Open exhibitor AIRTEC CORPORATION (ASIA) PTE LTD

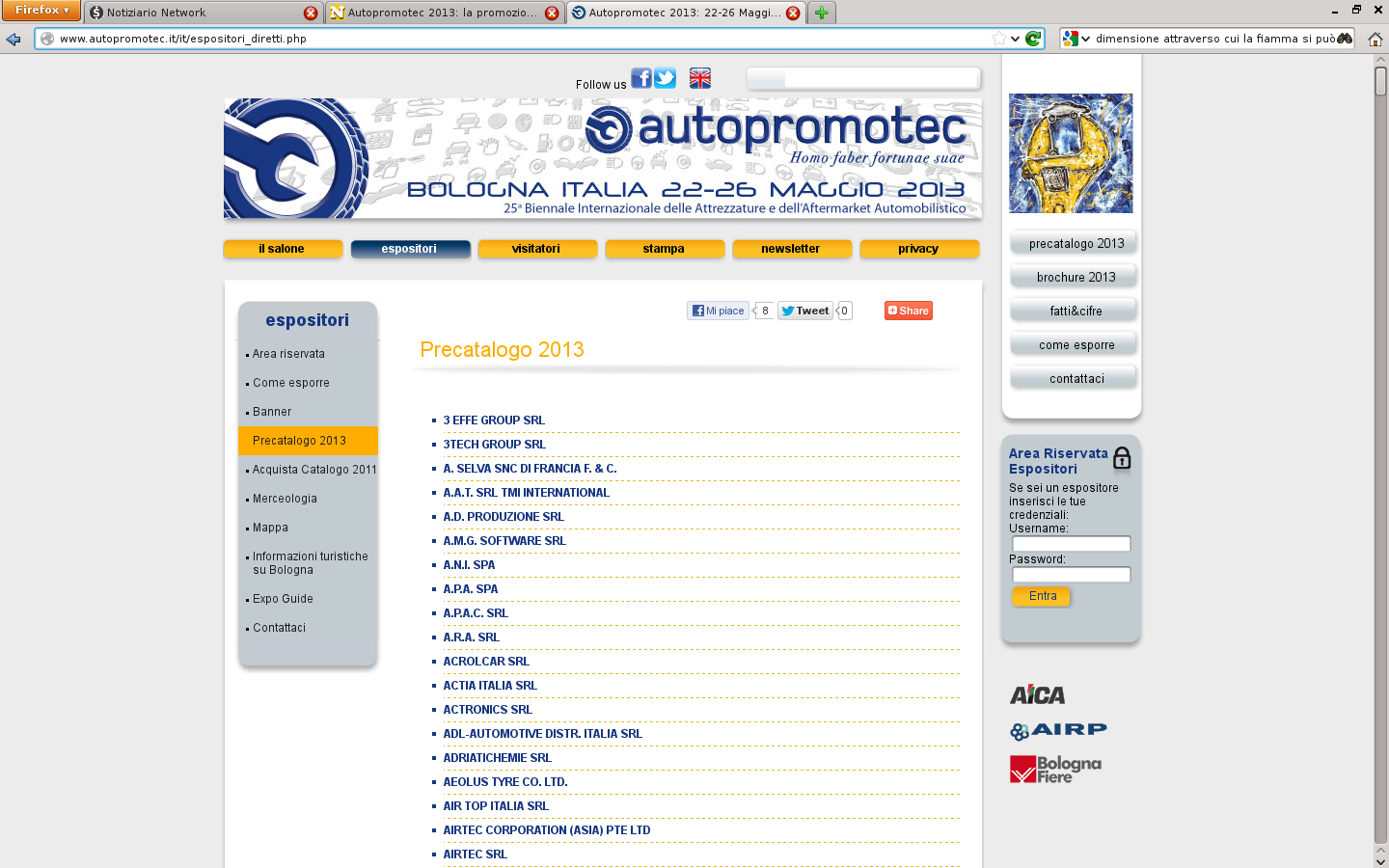[547, 830]
